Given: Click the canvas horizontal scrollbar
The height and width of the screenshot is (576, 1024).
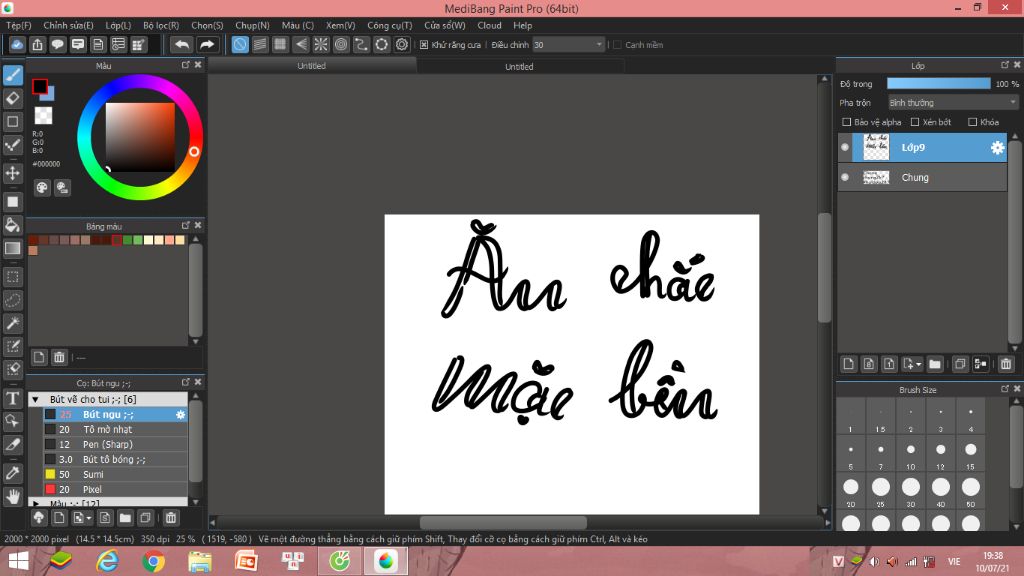Looking at the screenshot, I should click(x=504, y=522).
